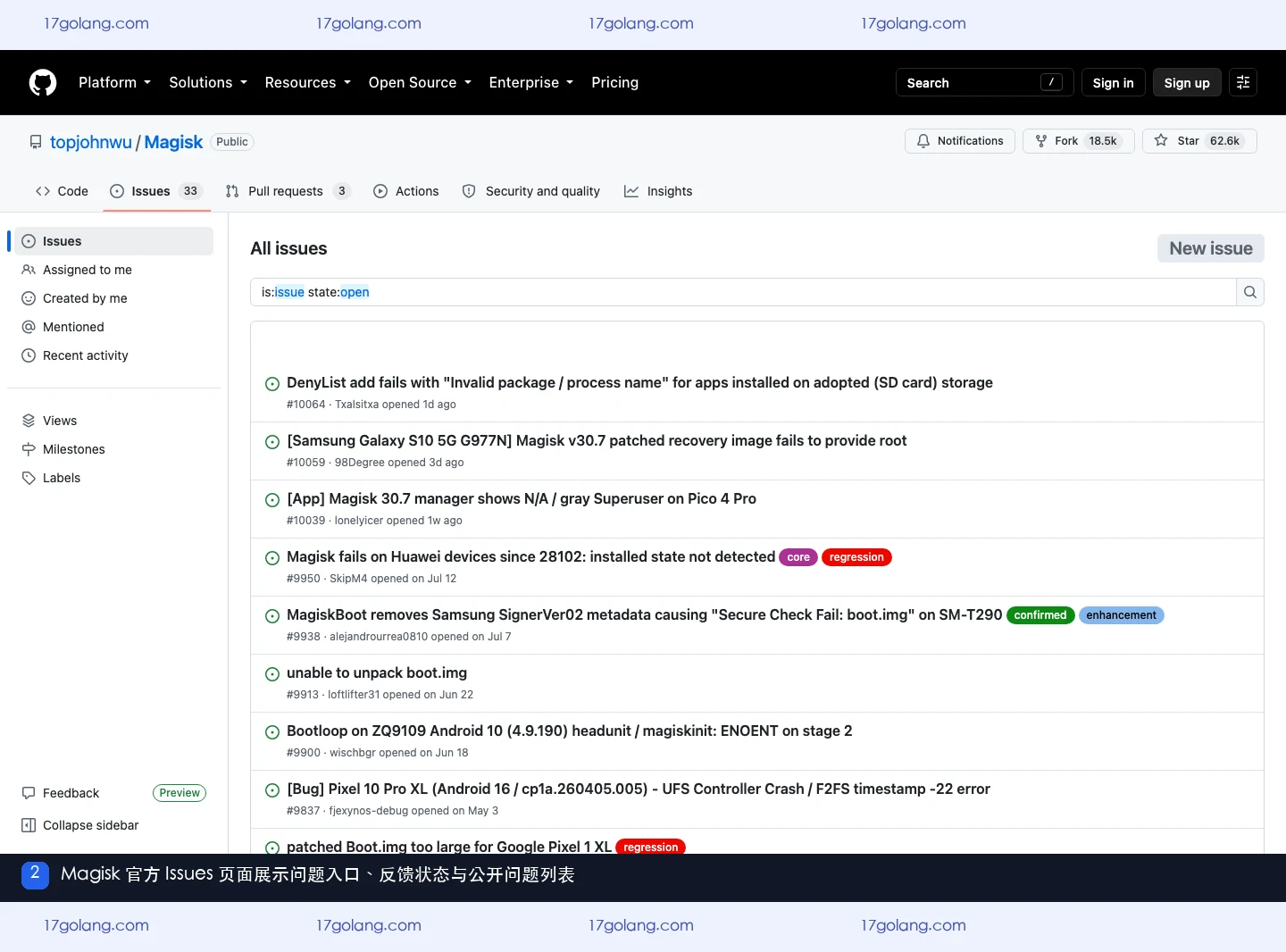Filter by the core label
This screenshot has width=1286, height=952.
(798, 557)
